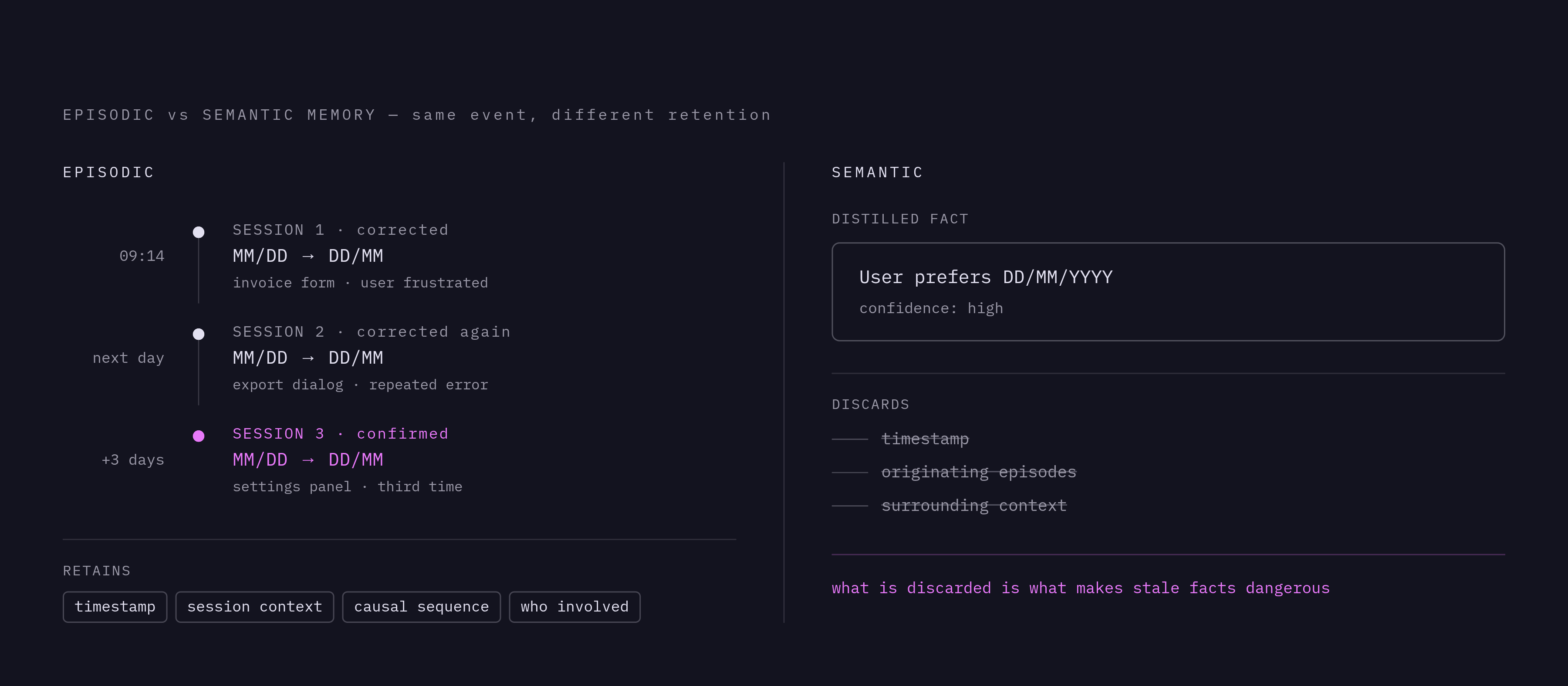This screenshot has width=1568, height=686.
Task: Click struck-through 'timestamp' under Discards
Action: (x=925, y=439)
